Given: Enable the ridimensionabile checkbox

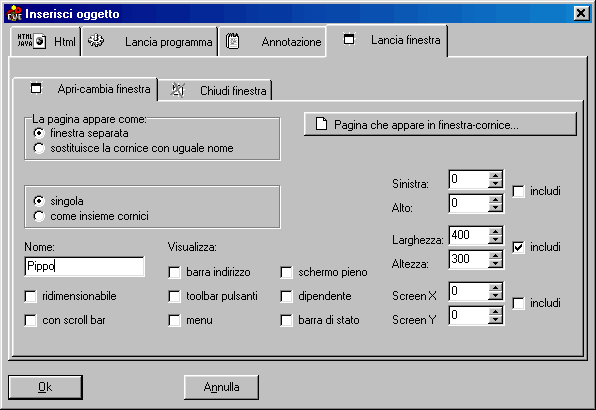Looking at the screenshot, I should pos(30,296).
